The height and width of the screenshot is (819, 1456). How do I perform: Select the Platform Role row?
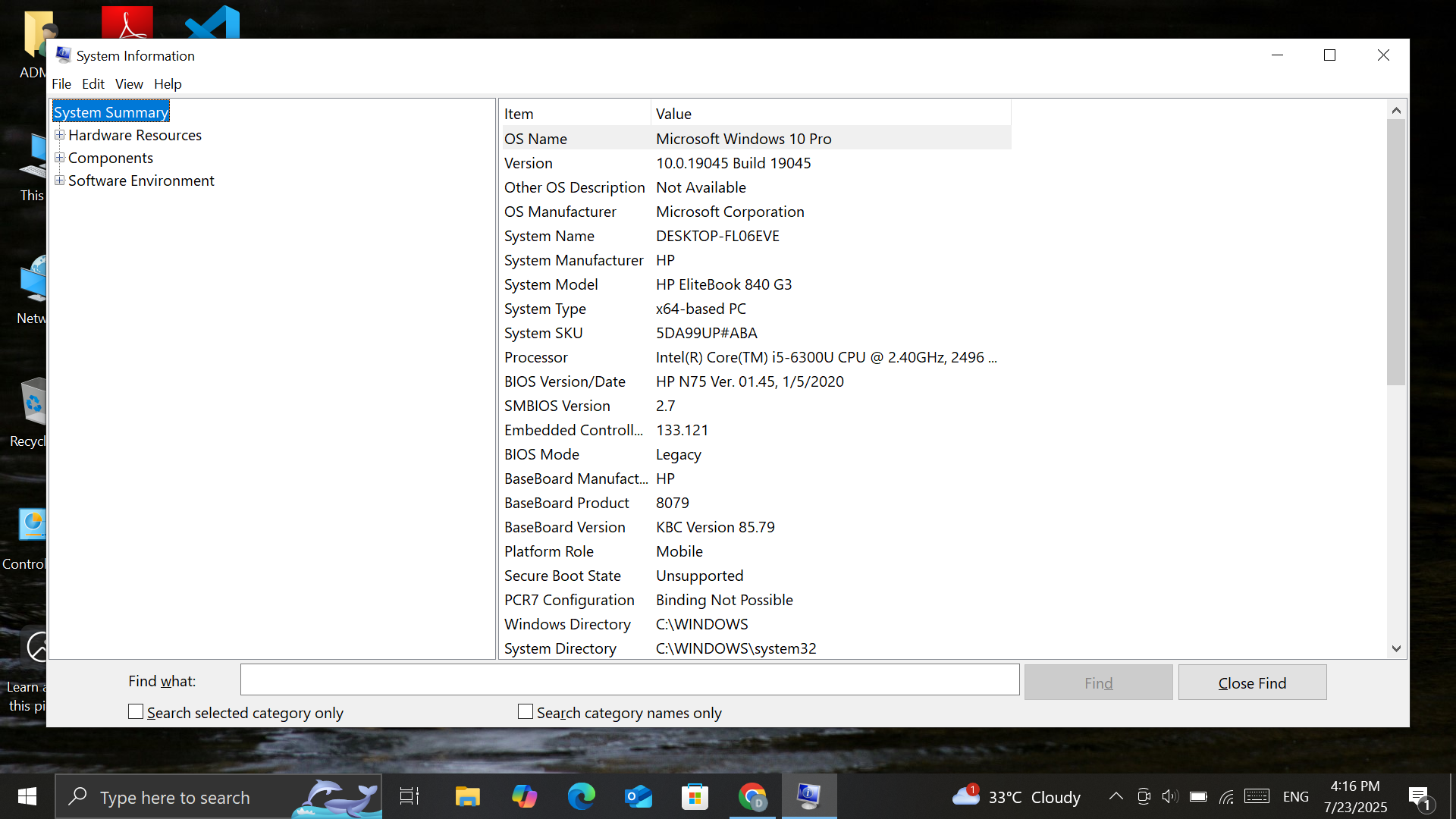(x=755, y=551)
